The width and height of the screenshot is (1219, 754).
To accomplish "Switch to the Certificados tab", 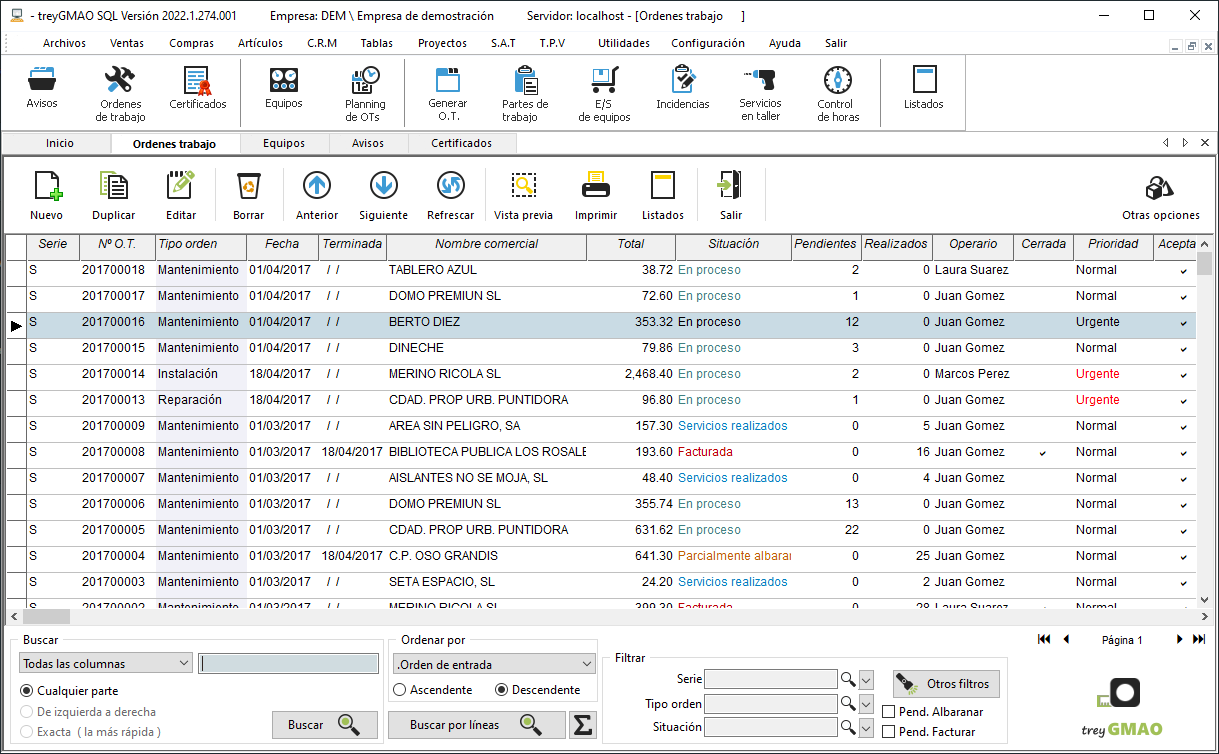I will (462, 143).
